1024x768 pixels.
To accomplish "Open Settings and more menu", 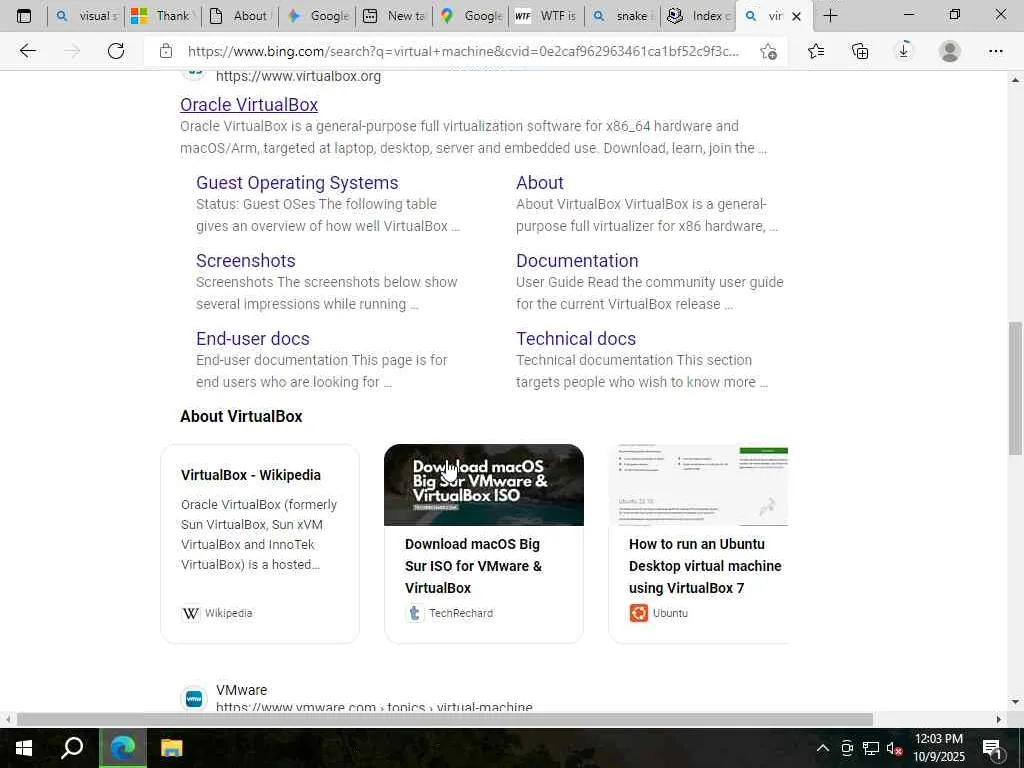I will click(995, 51).
